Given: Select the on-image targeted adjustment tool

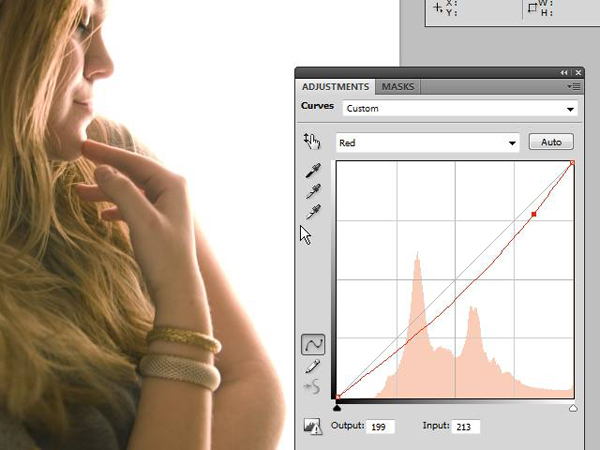Looking at the screenshot, I should pos(311,142).
